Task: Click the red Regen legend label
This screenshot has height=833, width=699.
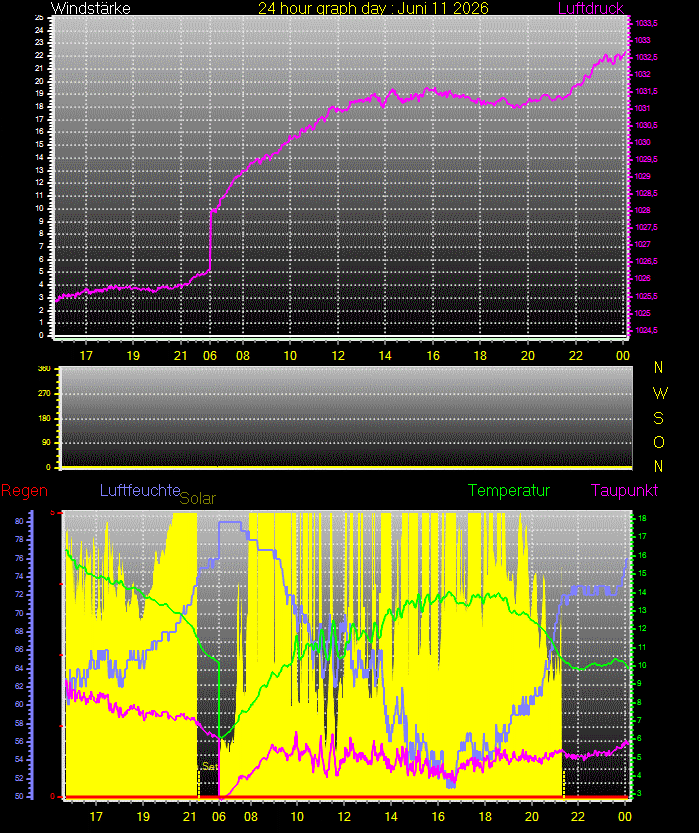Action: click(24, 490)
